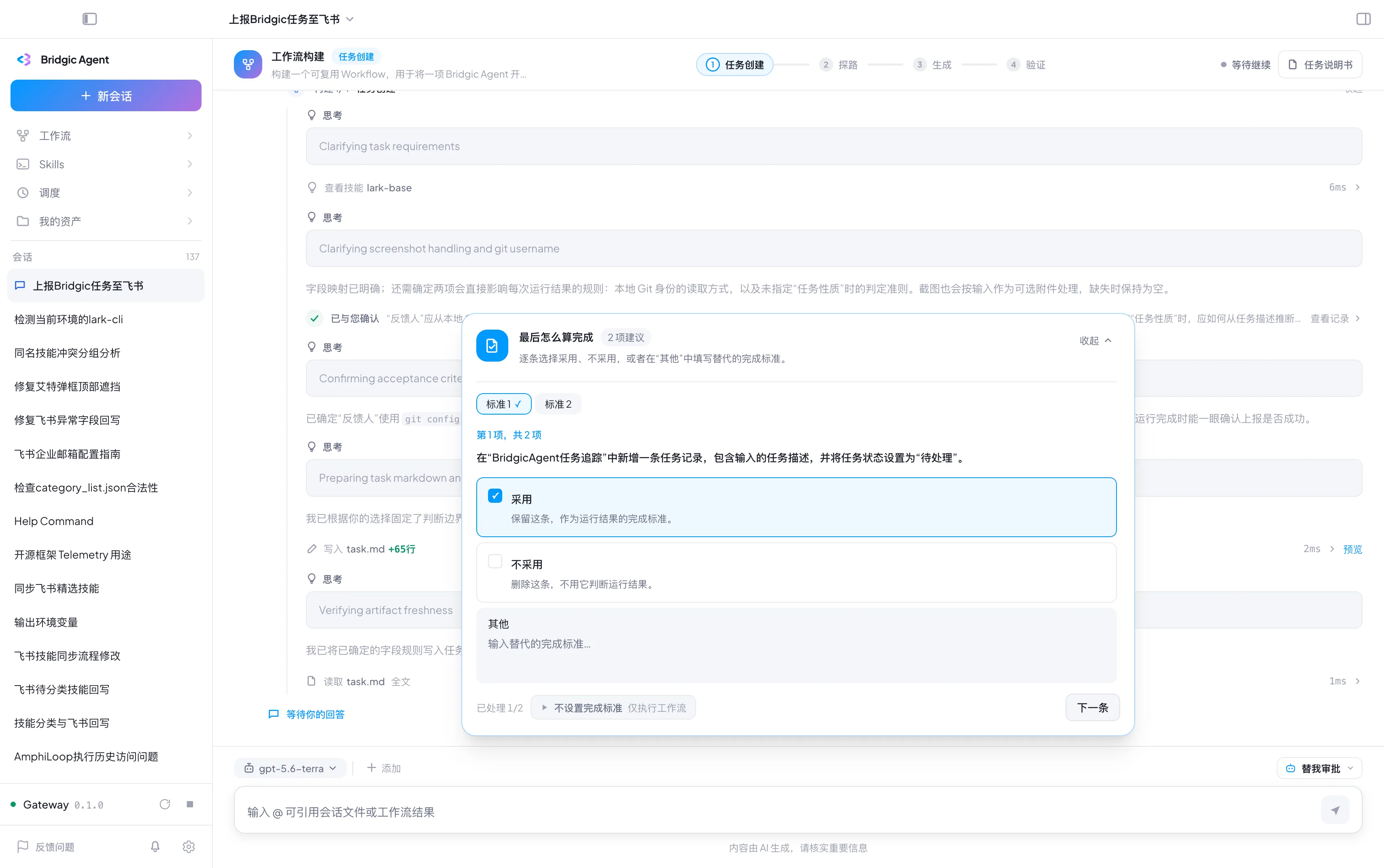Open conversation 飞书企业邮箱配置指南
The height and width of the screenshot is (868, 1384).
pyautogui.click(x=106, y=453)
